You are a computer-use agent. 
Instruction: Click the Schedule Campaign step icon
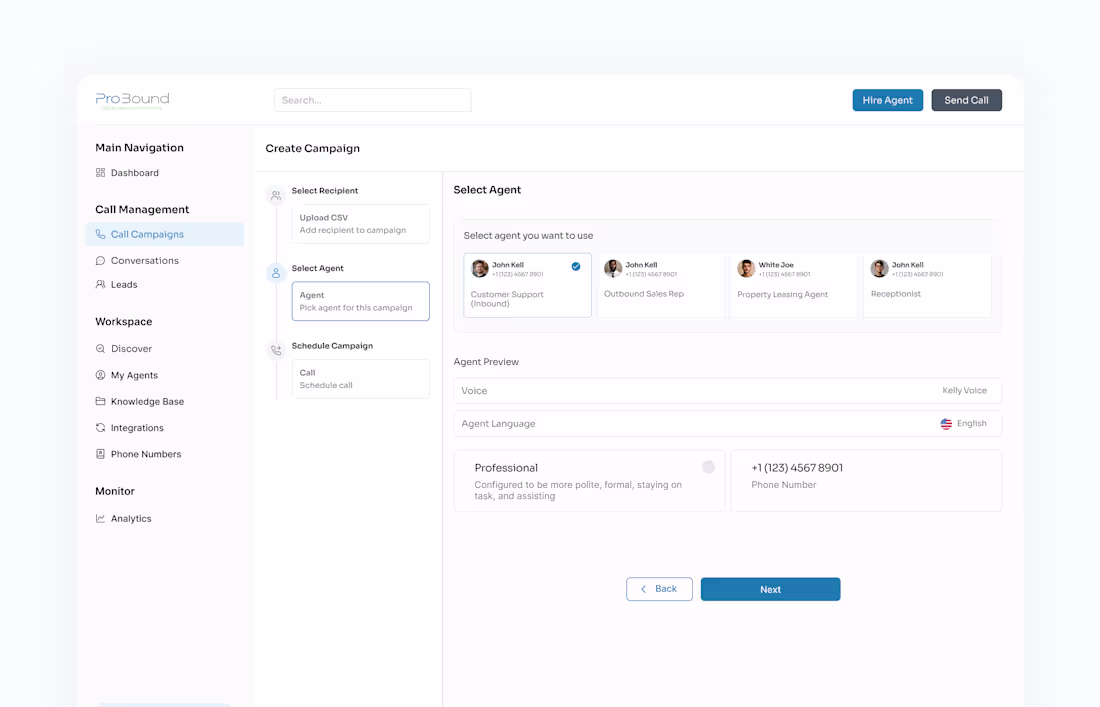(x=276, y=350)
